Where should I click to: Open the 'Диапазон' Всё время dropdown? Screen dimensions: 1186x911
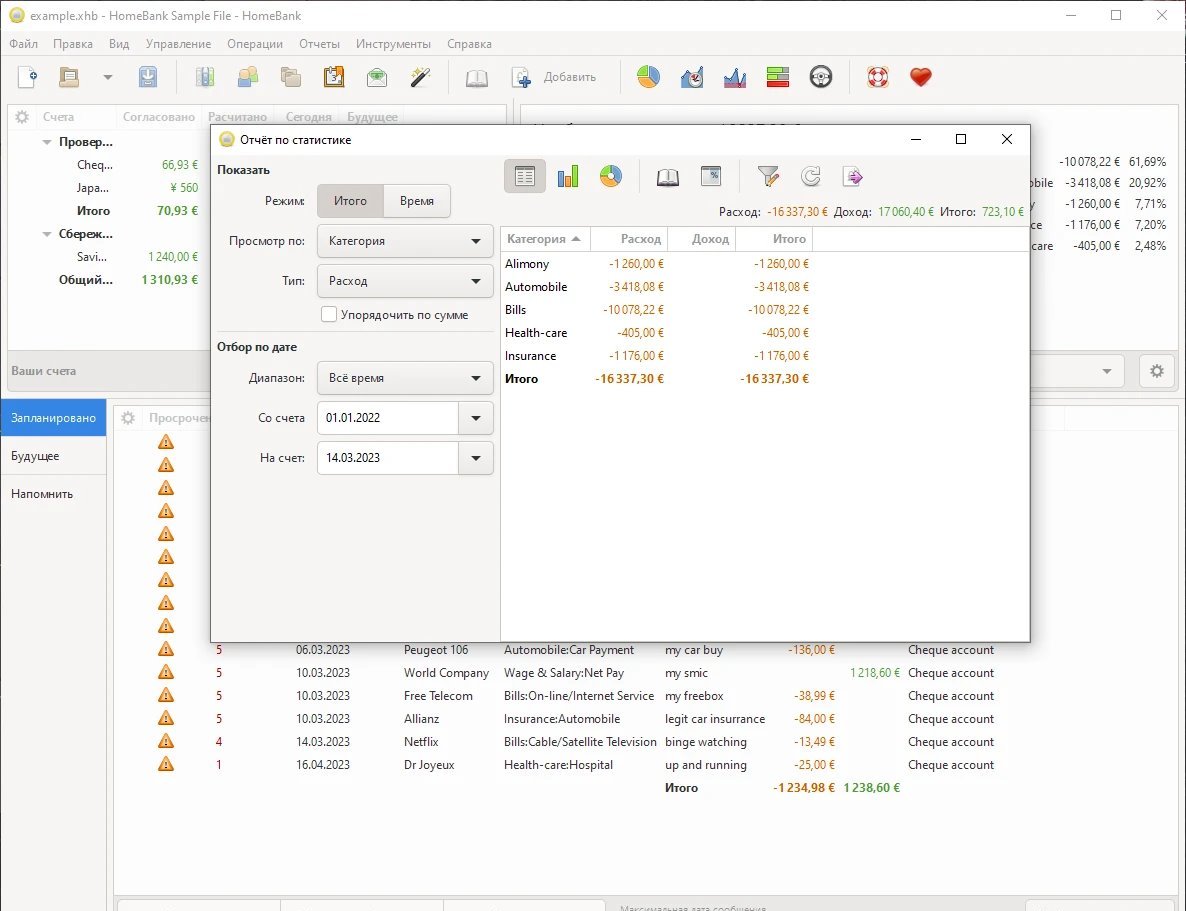point(405,378)
